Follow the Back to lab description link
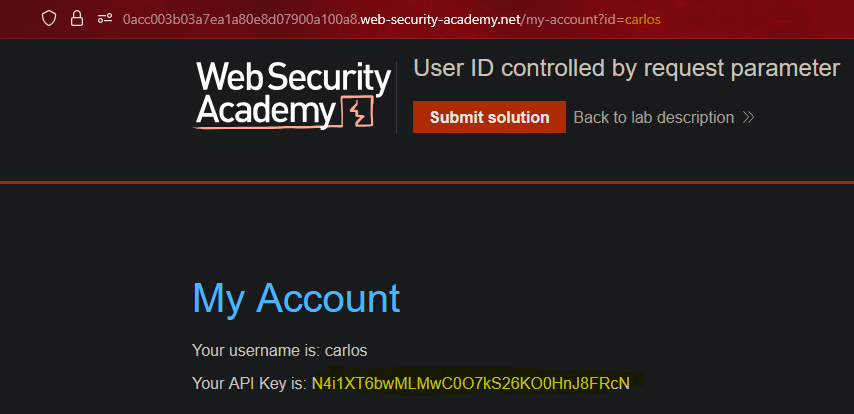This screenshot has width=854, height=414. tap(653, 118)
